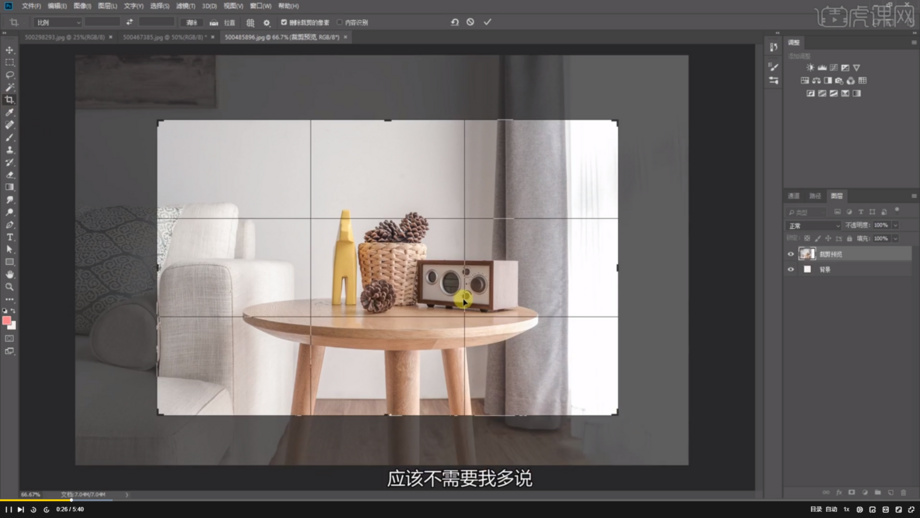Select the Hand tool
The height and width of the screenshot is (518, 920).
pos(10,274)
